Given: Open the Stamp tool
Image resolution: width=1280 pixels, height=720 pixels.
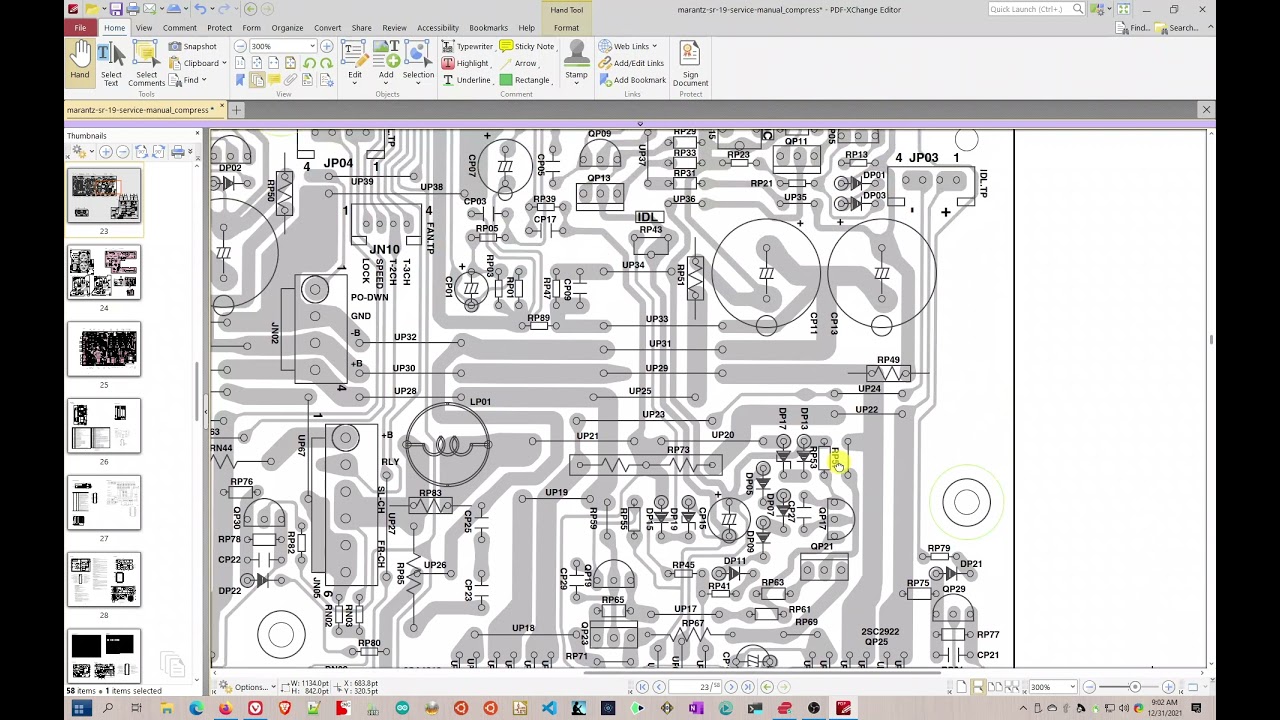Looking at the screenshot, I should point(576,60).
